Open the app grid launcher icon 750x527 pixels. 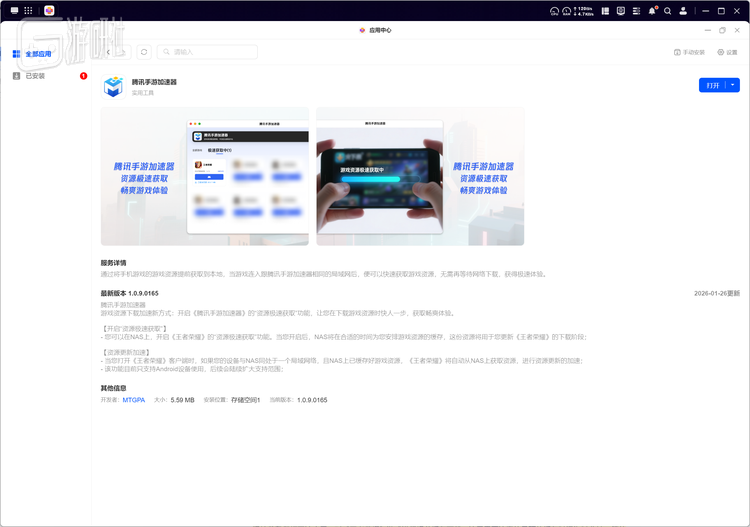pos(28,10)
